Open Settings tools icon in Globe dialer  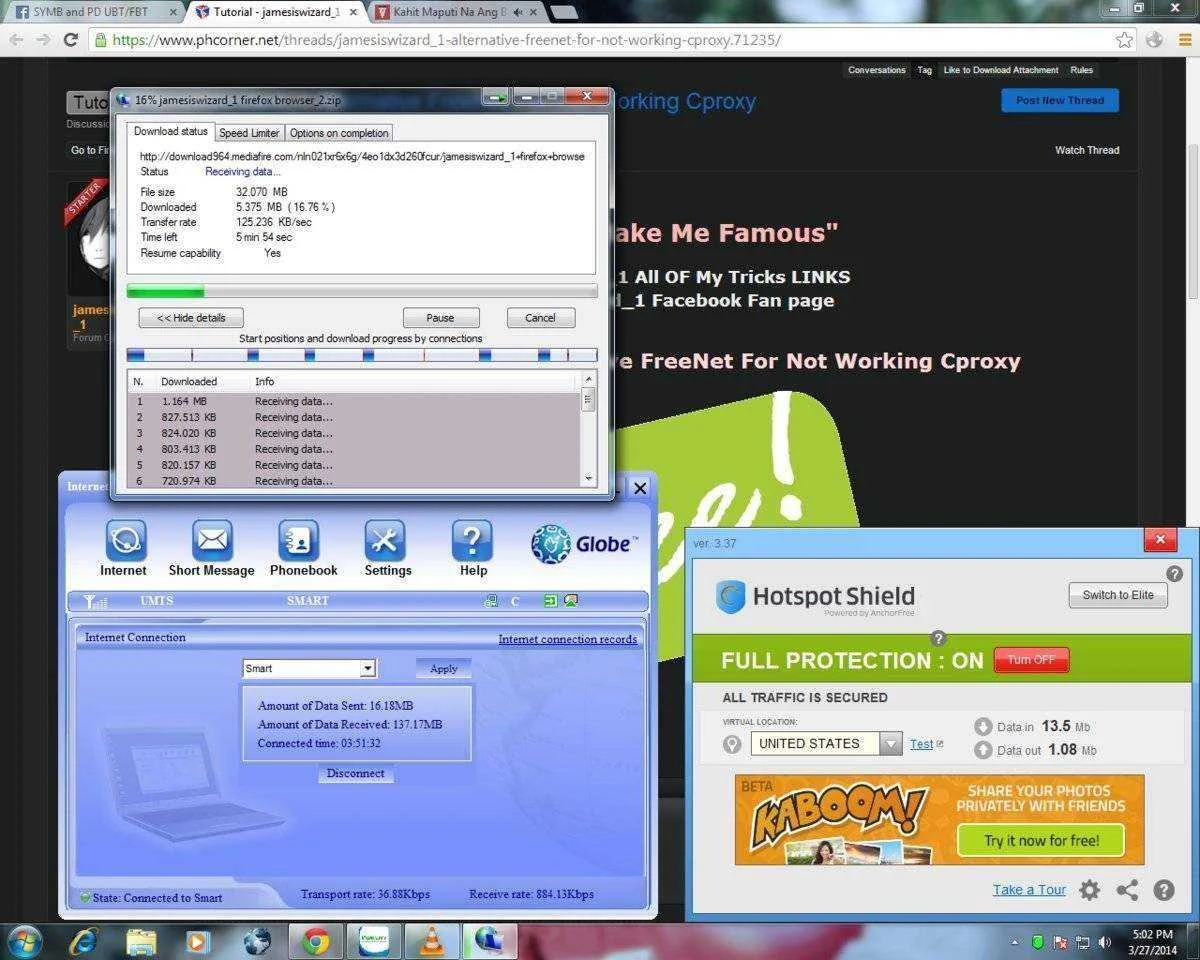[385, 541]
